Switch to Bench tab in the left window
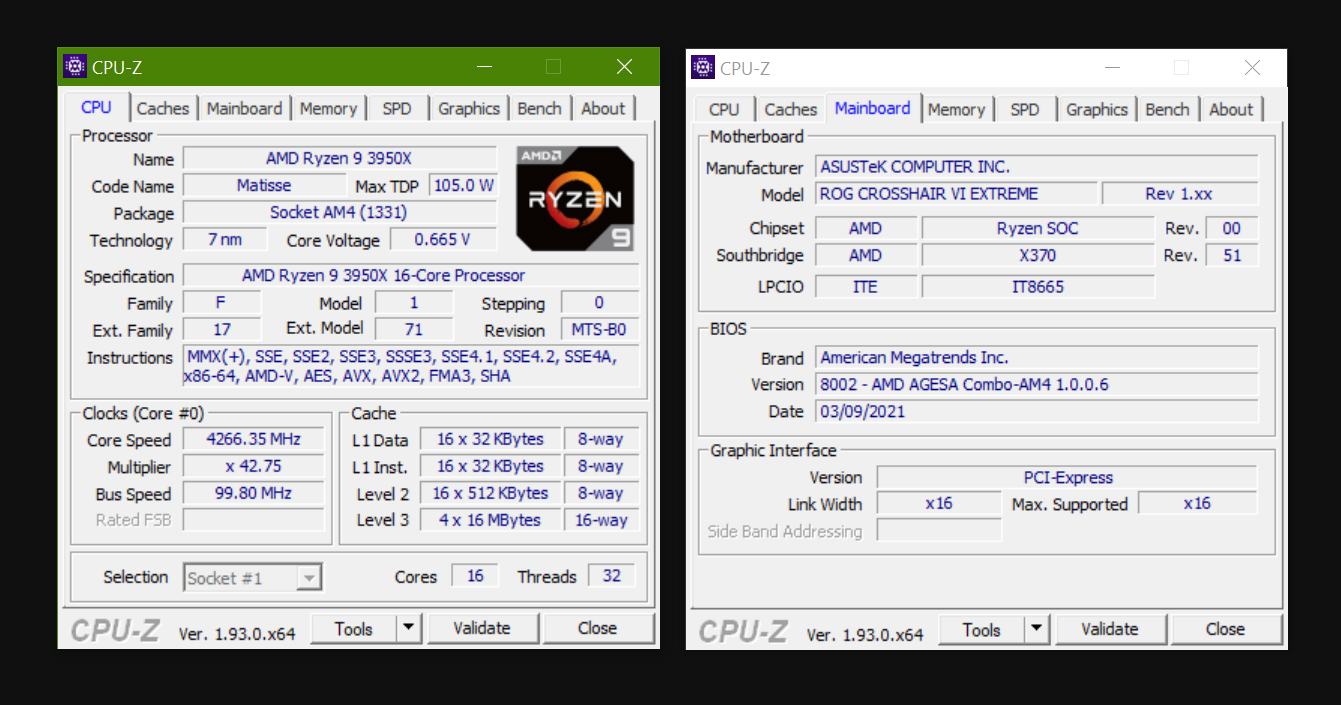The width and height of the screenshot is (1341, 705). 540,108
